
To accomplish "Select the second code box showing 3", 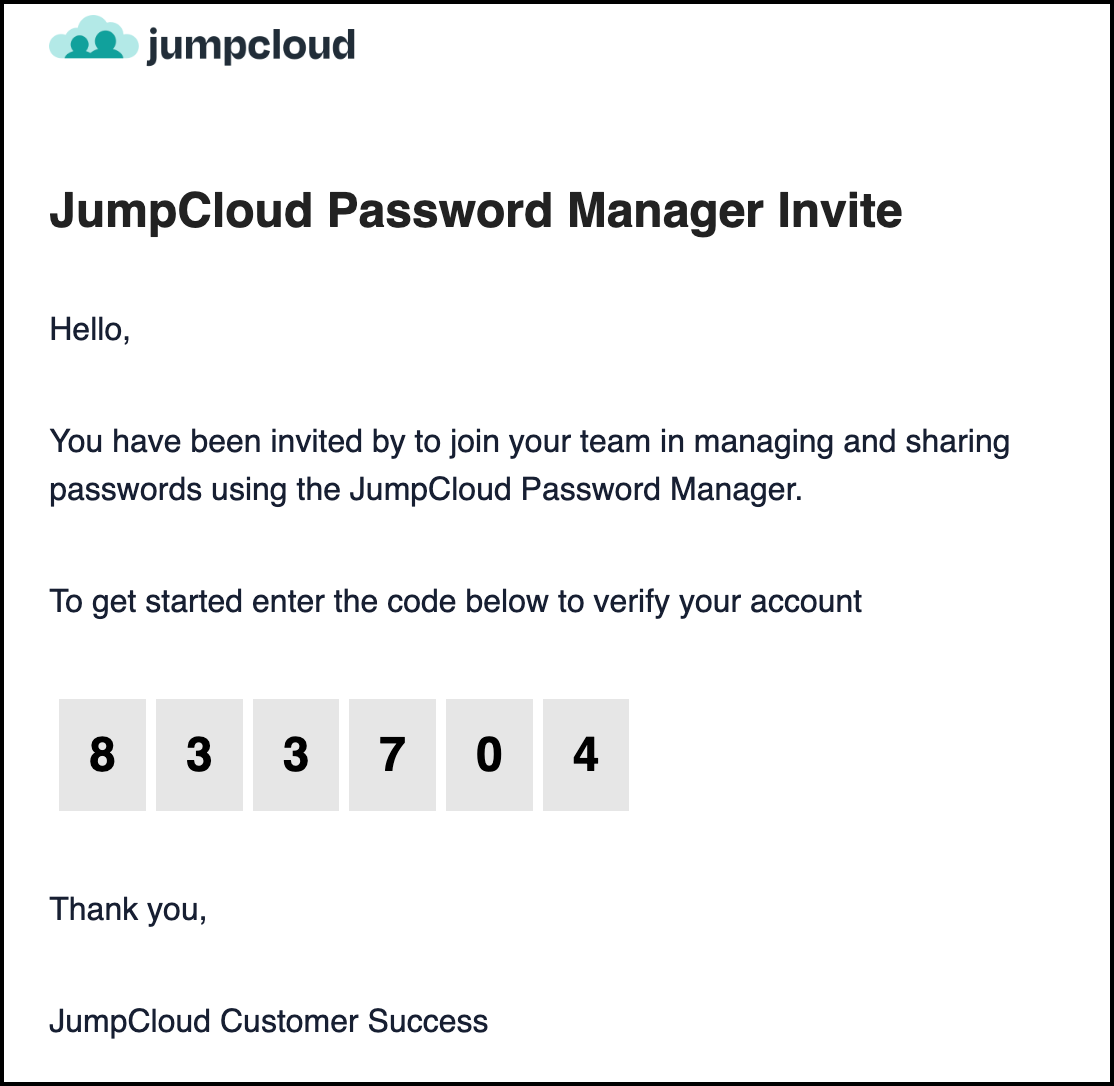I will click(x=296, y=755).
